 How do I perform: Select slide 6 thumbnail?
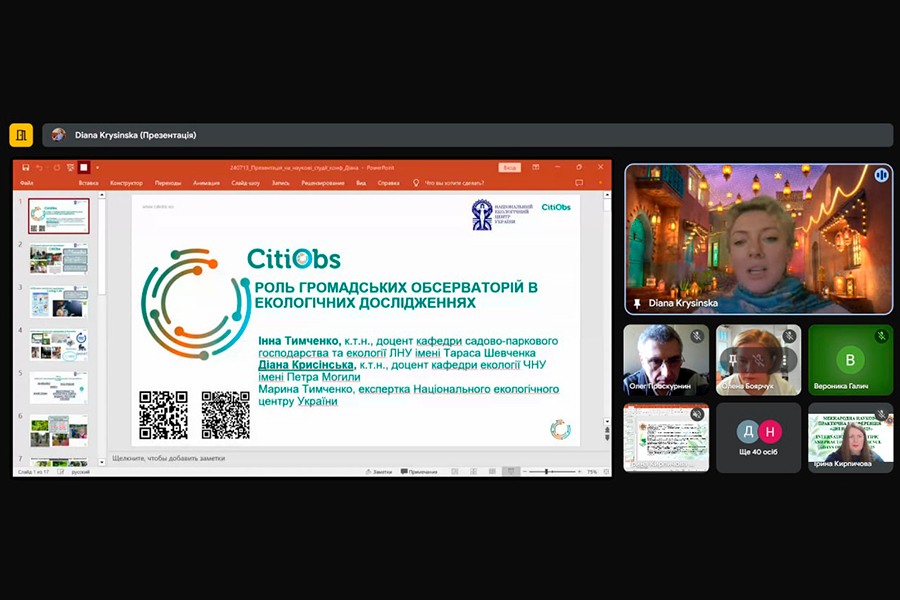59,431
